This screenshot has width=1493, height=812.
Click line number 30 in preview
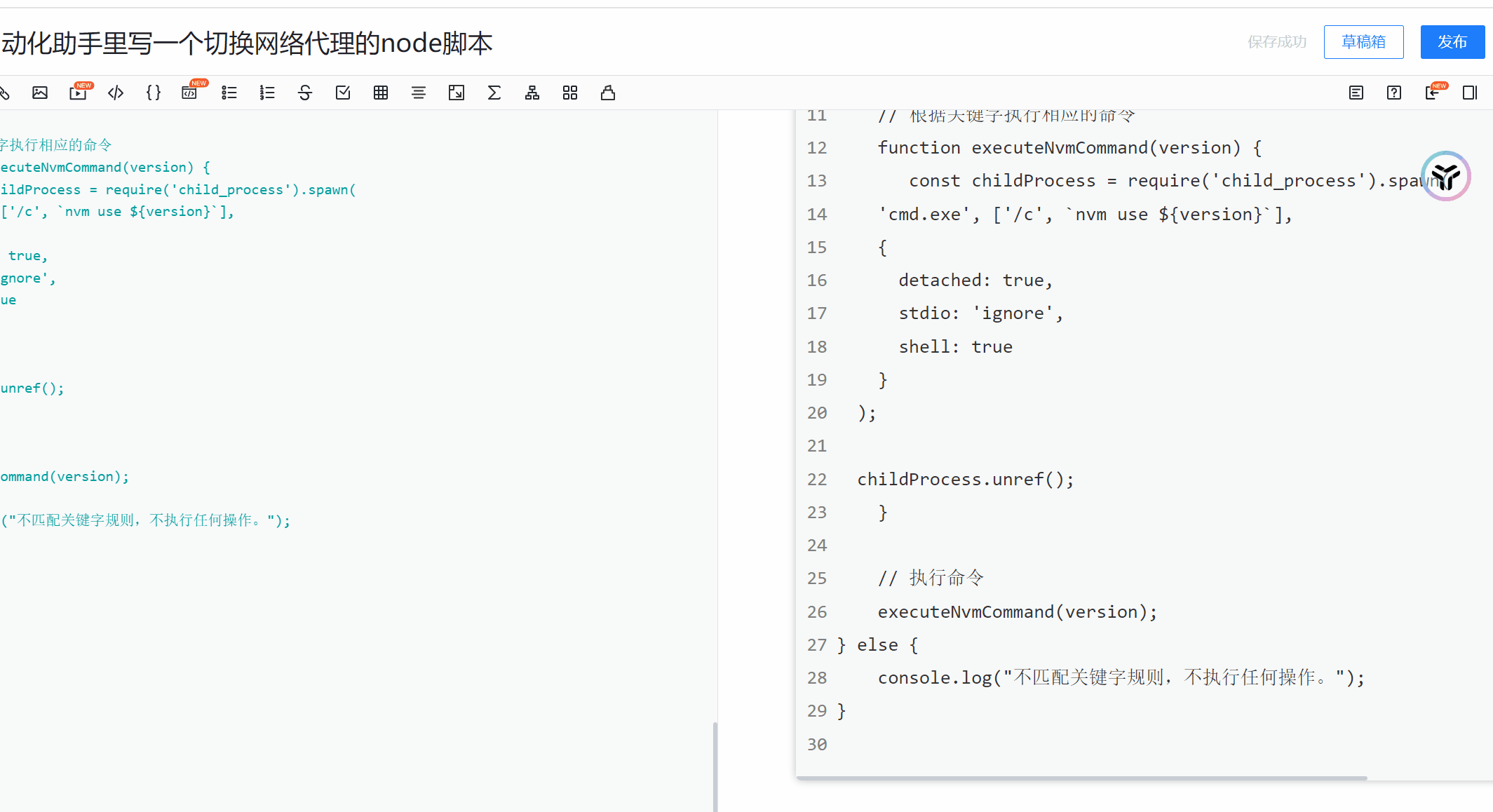(x=817, y=745)
